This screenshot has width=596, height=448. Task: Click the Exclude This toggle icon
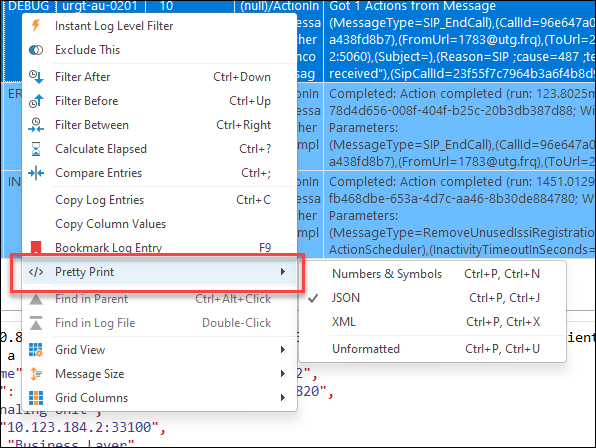(x=36, y=50)
